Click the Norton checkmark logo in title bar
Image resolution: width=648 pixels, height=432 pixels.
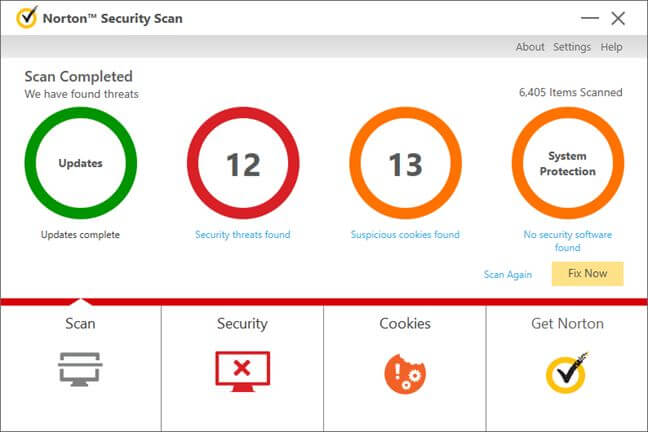[27, 17]
